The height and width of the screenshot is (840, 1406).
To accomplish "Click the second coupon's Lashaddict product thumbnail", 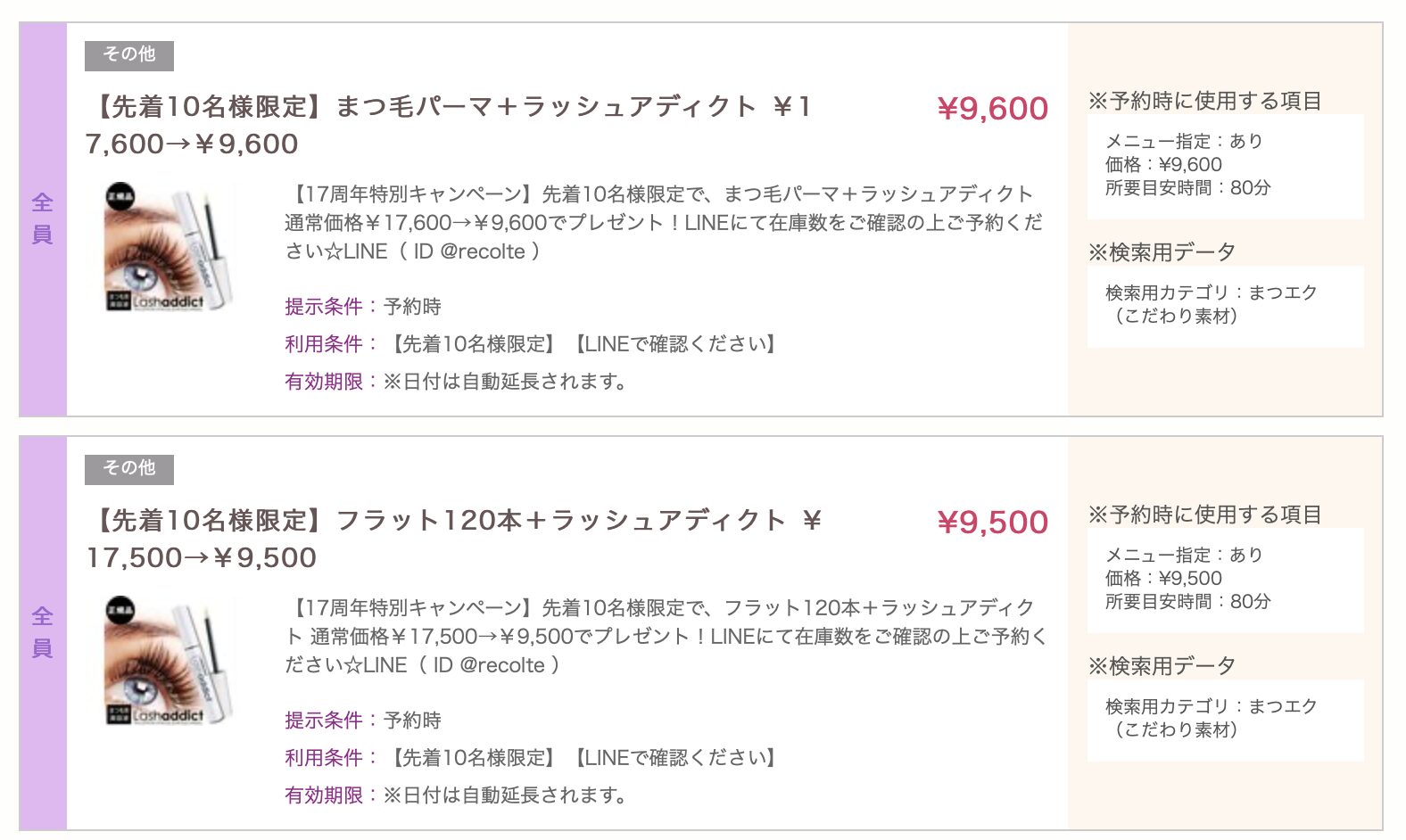I will (x=170, y=662).
